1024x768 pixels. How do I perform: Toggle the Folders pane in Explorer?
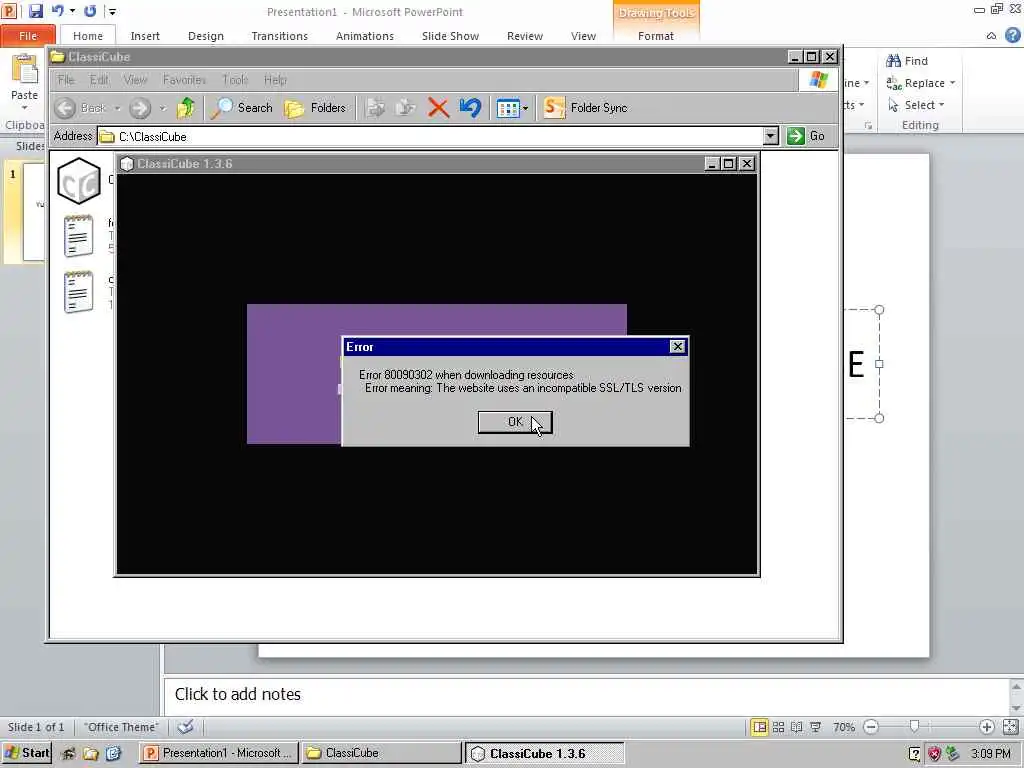(315, 108)
